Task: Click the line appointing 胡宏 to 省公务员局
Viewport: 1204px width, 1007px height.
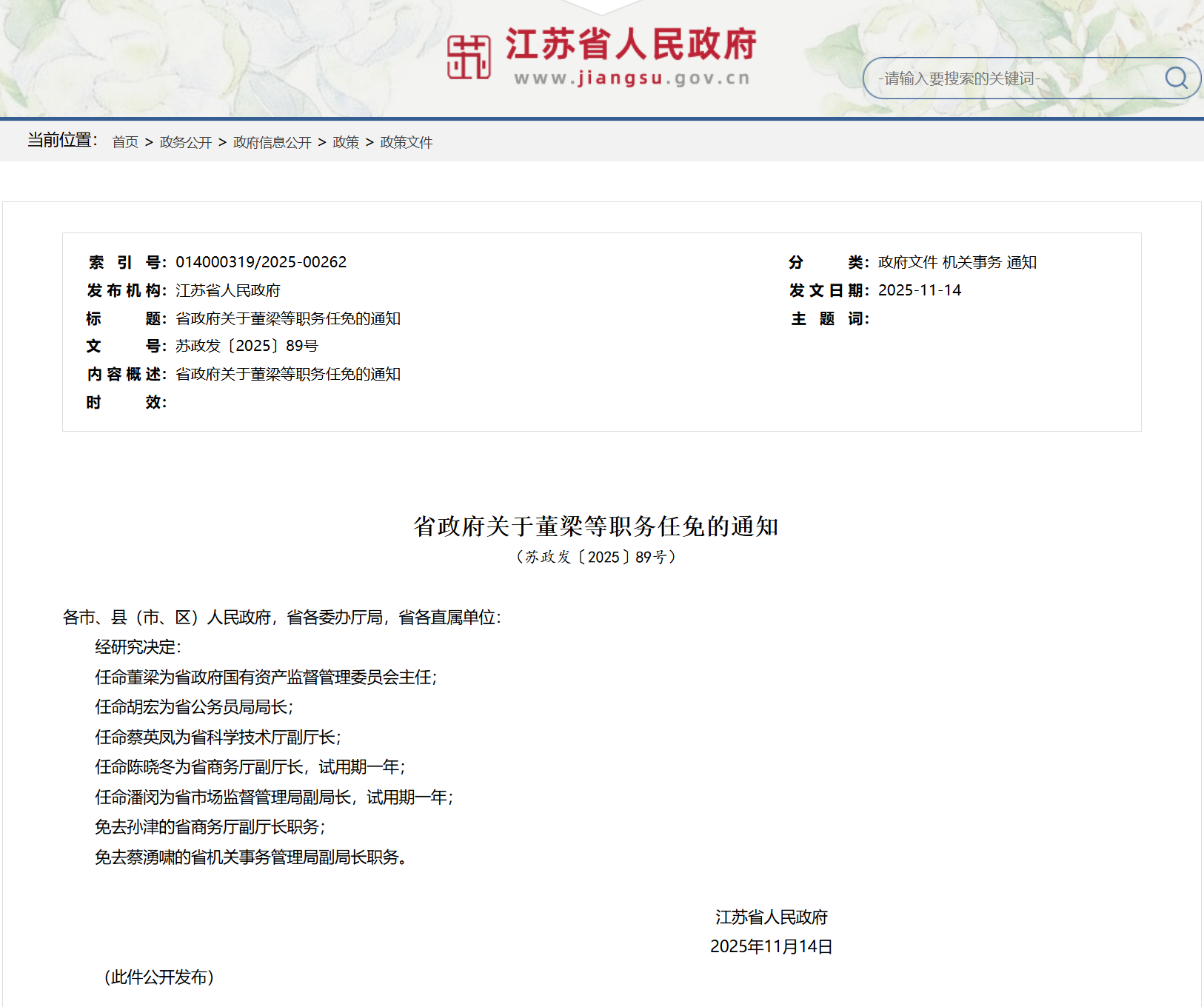Action: [x=194, y=707]
